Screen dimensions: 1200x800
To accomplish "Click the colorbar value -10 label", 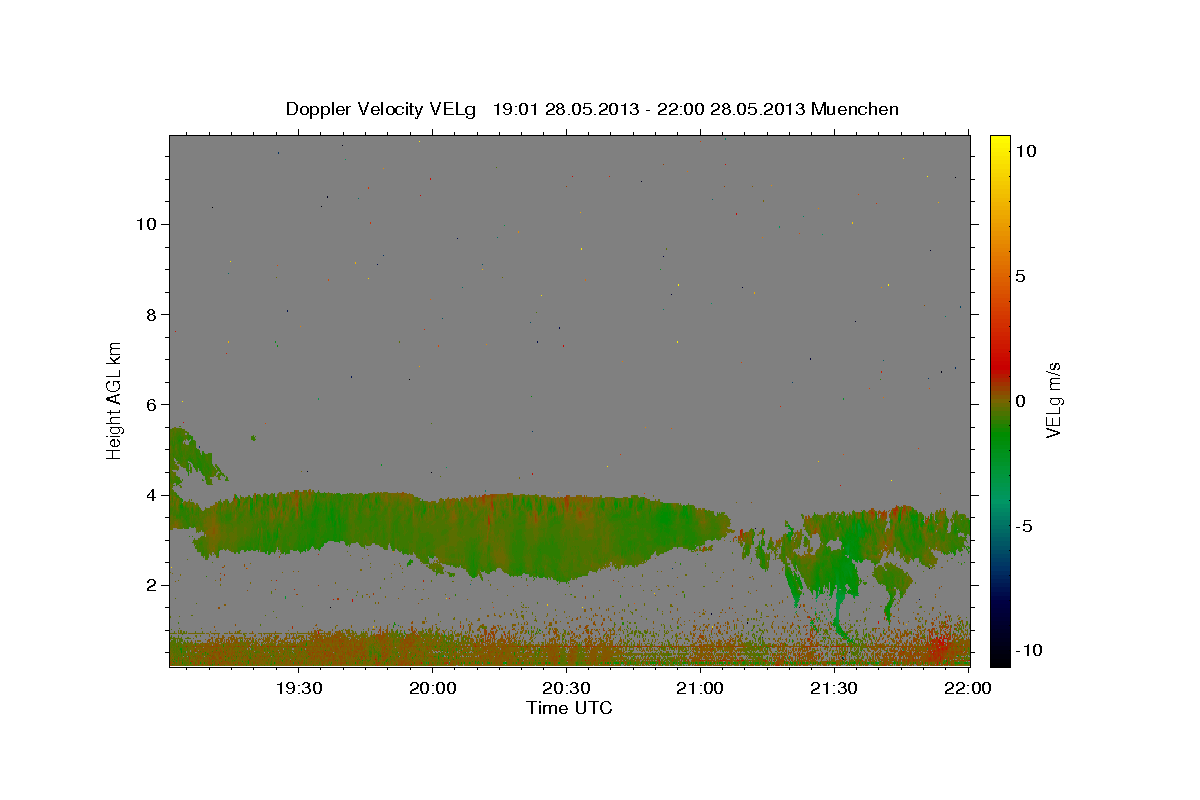I will click(x=1029, y=650).
